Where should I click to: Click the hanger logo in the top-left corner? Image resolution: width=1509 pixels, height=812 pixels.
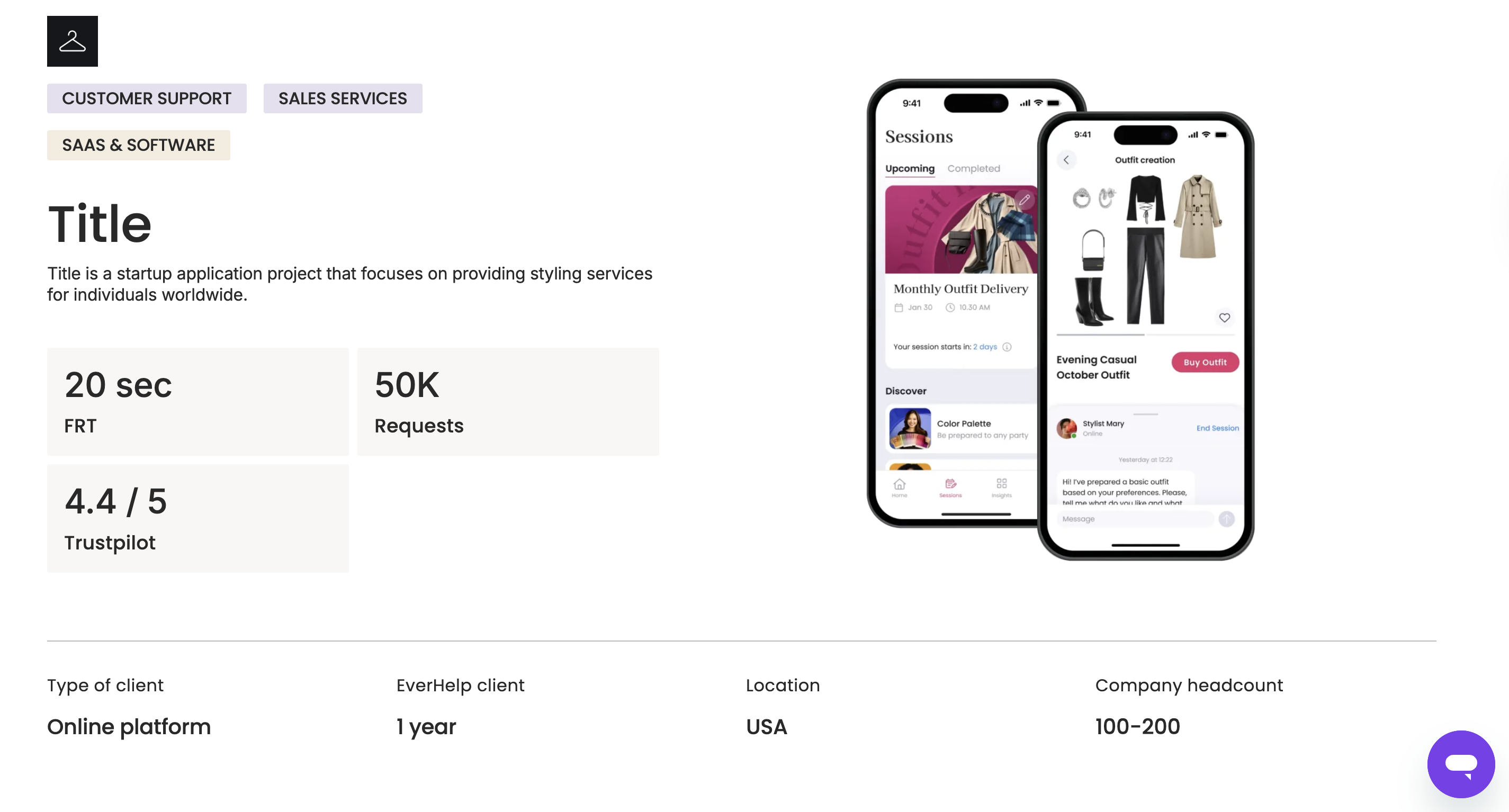click(72, 41)
